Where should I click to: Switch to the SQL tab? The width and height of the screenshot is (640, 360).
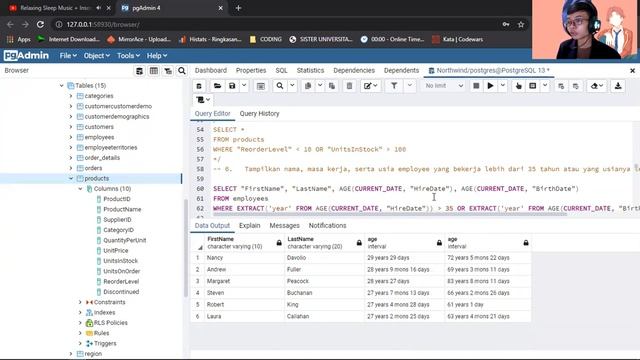281,71
